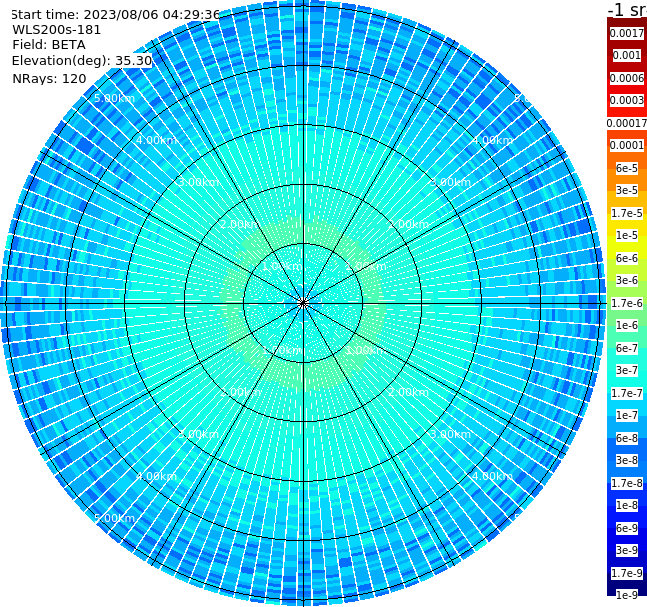
Task: Pick the 1e-8 value on the color scale
Action: pyautogui.click(x=627, y=505)
